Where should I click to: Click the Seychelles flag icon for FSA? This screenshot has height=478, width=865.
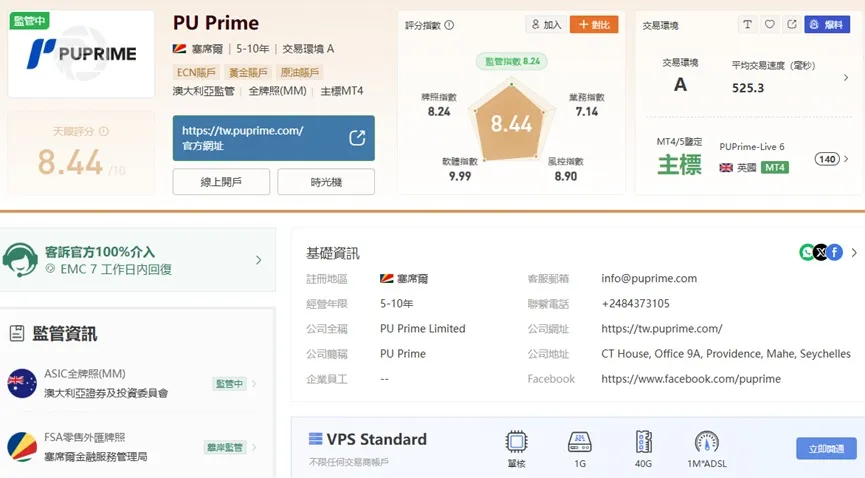22,447
